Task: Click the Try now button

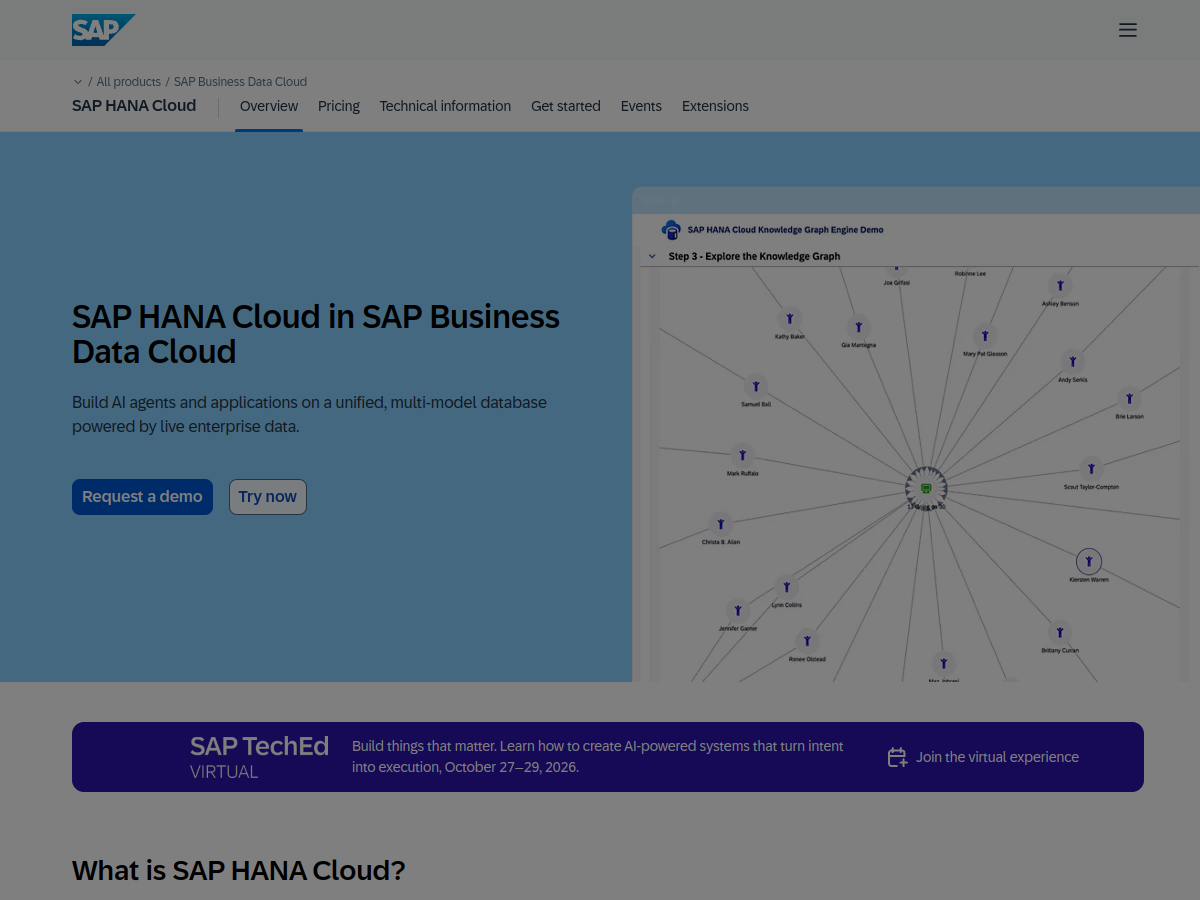Action: click(268, 497)
